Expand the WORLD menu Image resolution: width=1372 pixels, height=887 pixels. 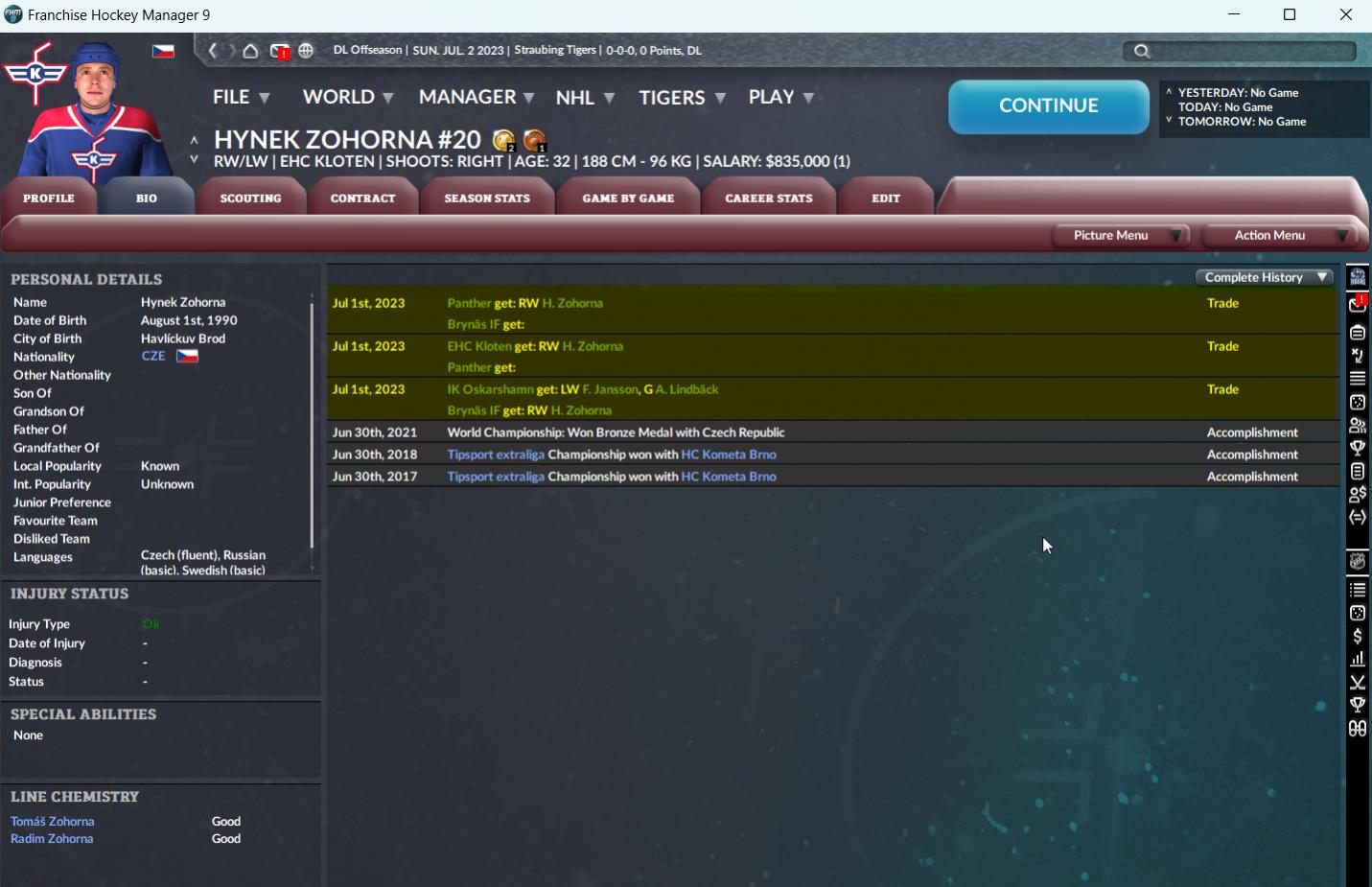pos(348,98)
